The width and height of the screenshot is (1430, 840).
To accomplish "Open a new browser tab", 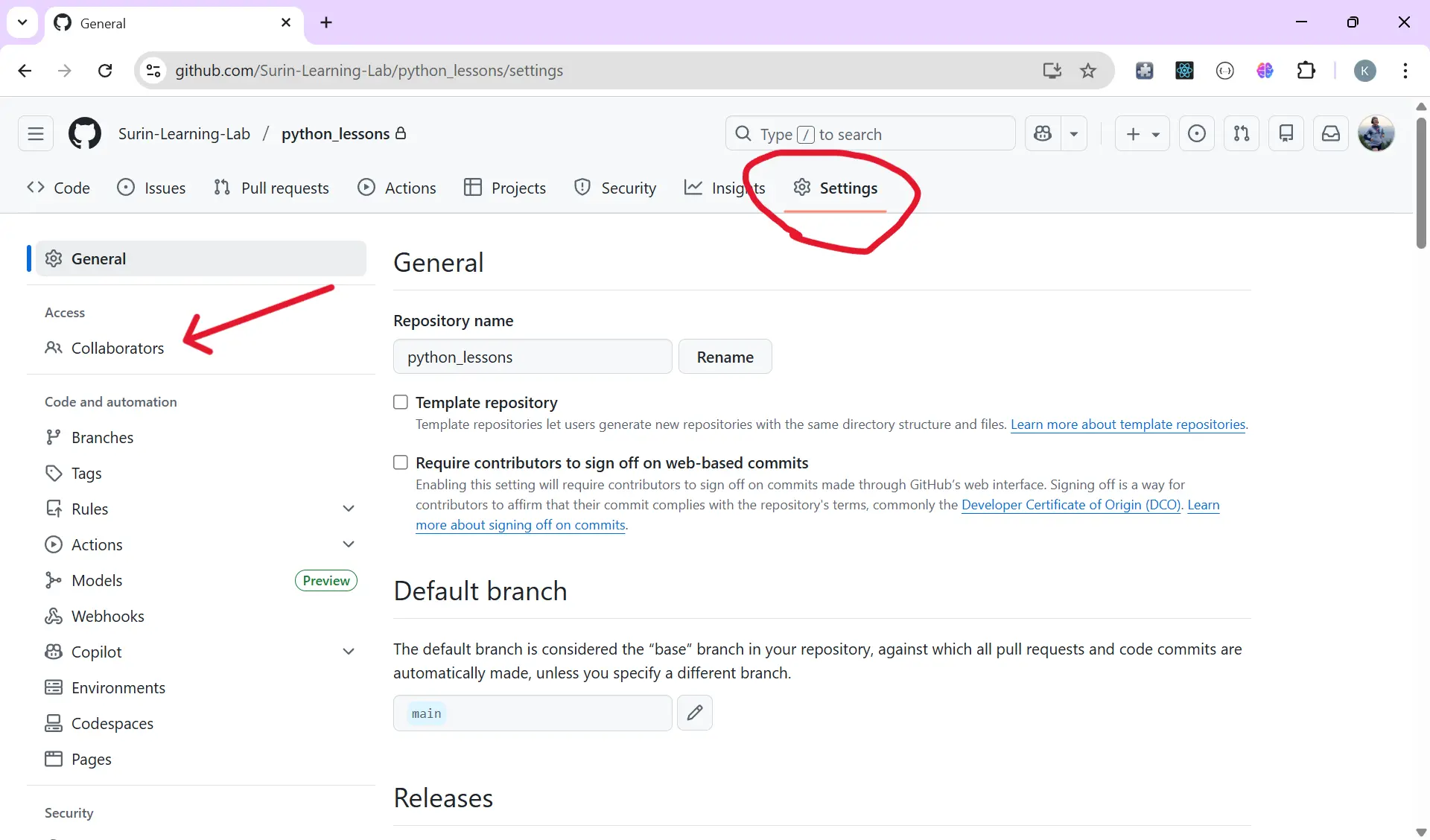I will tap(326, 22).
